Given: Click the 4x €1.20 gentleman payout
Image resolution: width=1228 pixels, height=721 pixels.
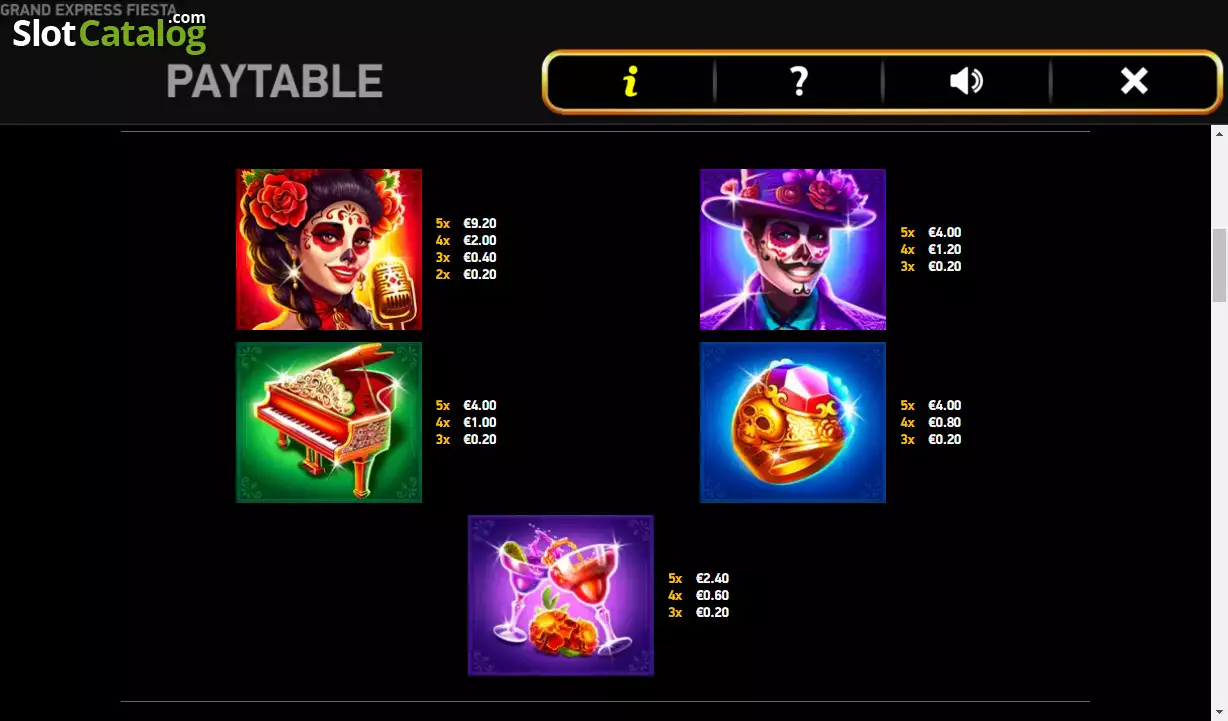Looking at the screenshot, I should pos(931,249).
